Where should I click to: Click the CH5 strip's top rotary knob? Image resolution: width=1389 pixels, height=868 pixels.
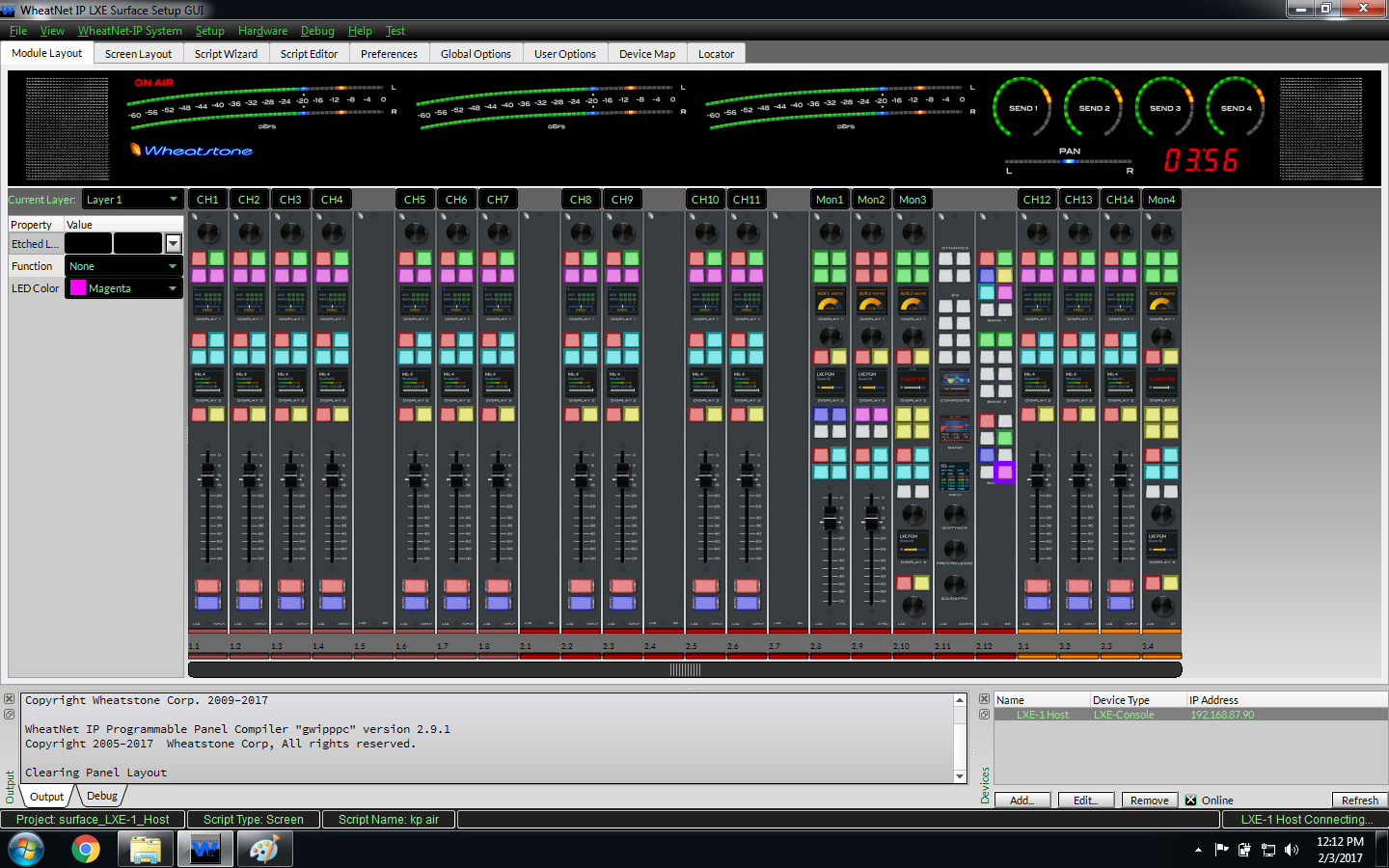tap(416, 233)
